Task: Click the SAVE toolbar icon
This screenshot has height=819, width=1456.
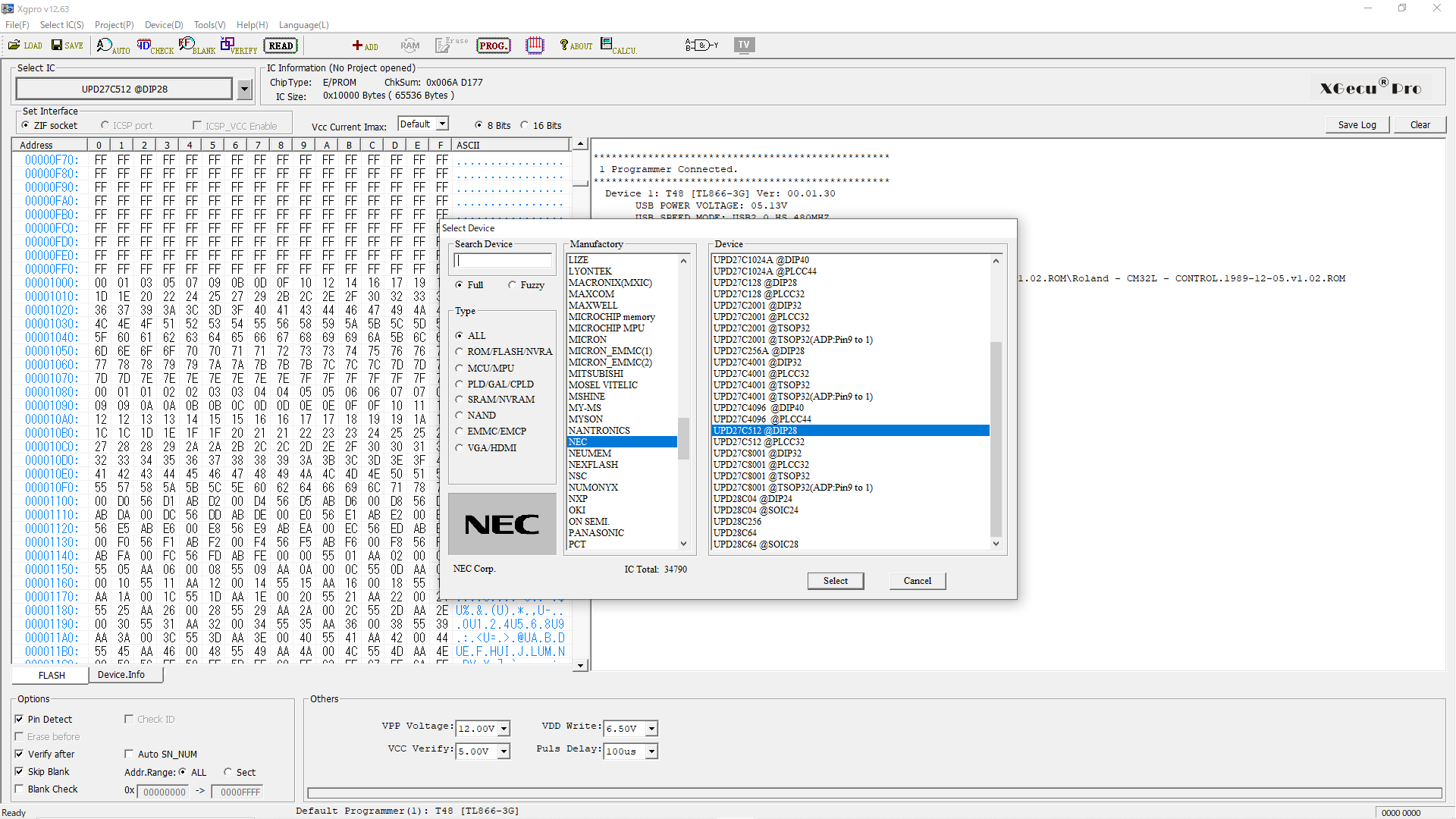Action: (x=67, y=45)
